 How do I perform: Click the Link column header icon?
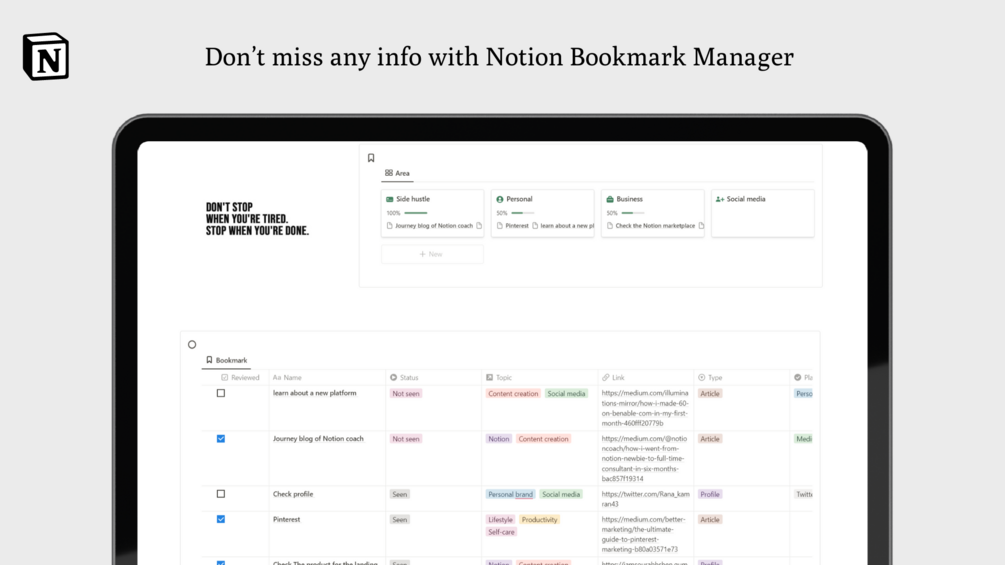(x=606, y=377)
